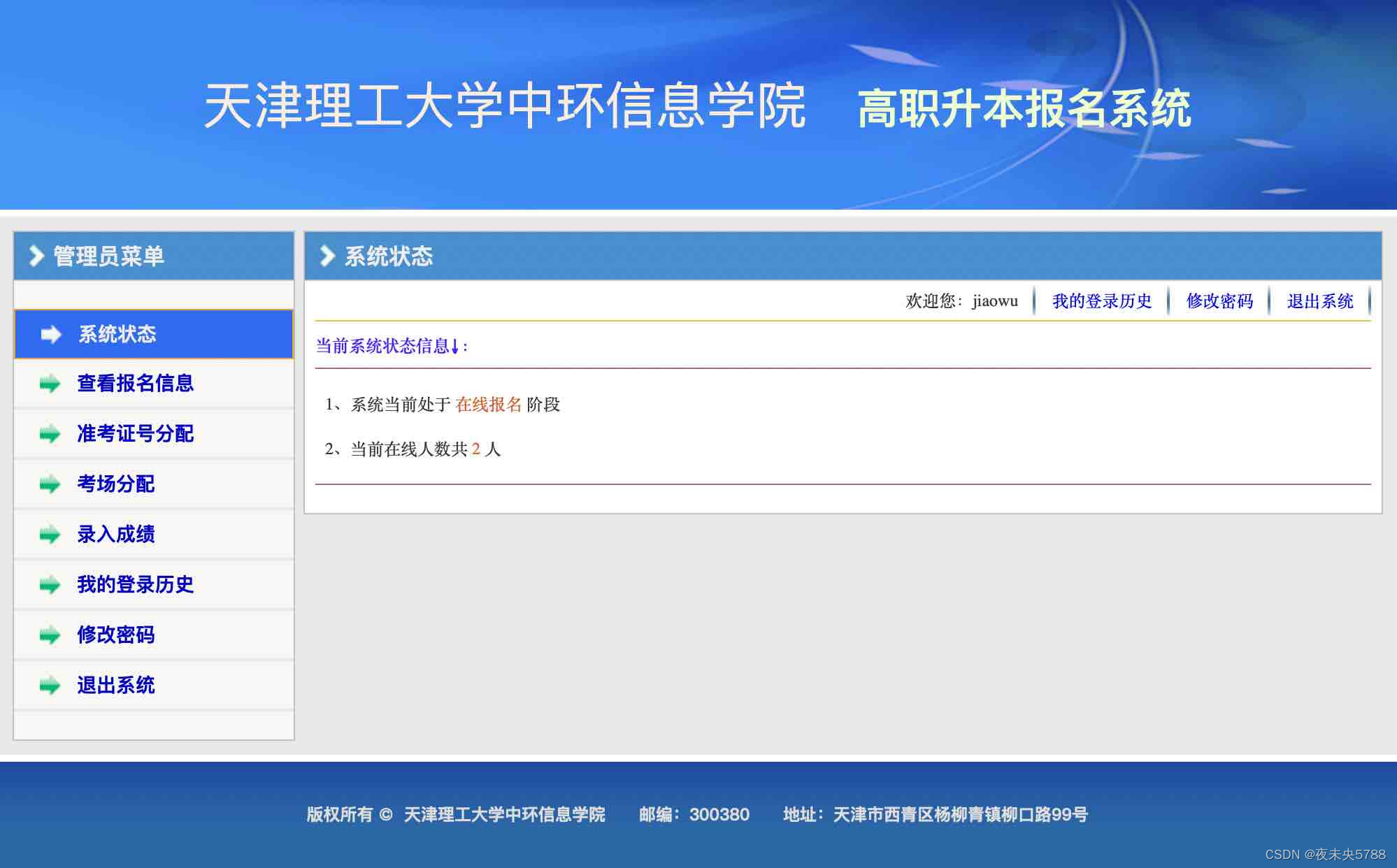Viewport: 1397px width, 868px height.
Task: Select 系统状态 in the admin menu
Action: pyautogui.click(x=154, y=334)
